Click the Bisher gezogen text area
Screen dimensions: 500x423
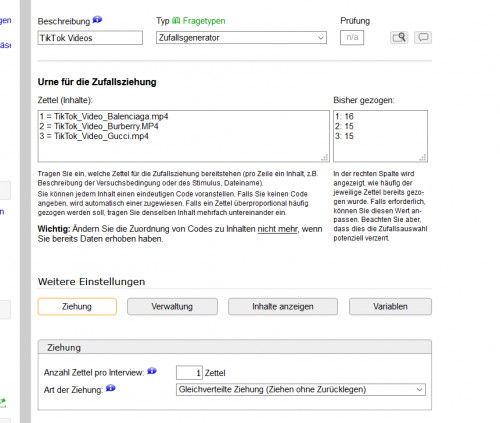coord(380,136)
